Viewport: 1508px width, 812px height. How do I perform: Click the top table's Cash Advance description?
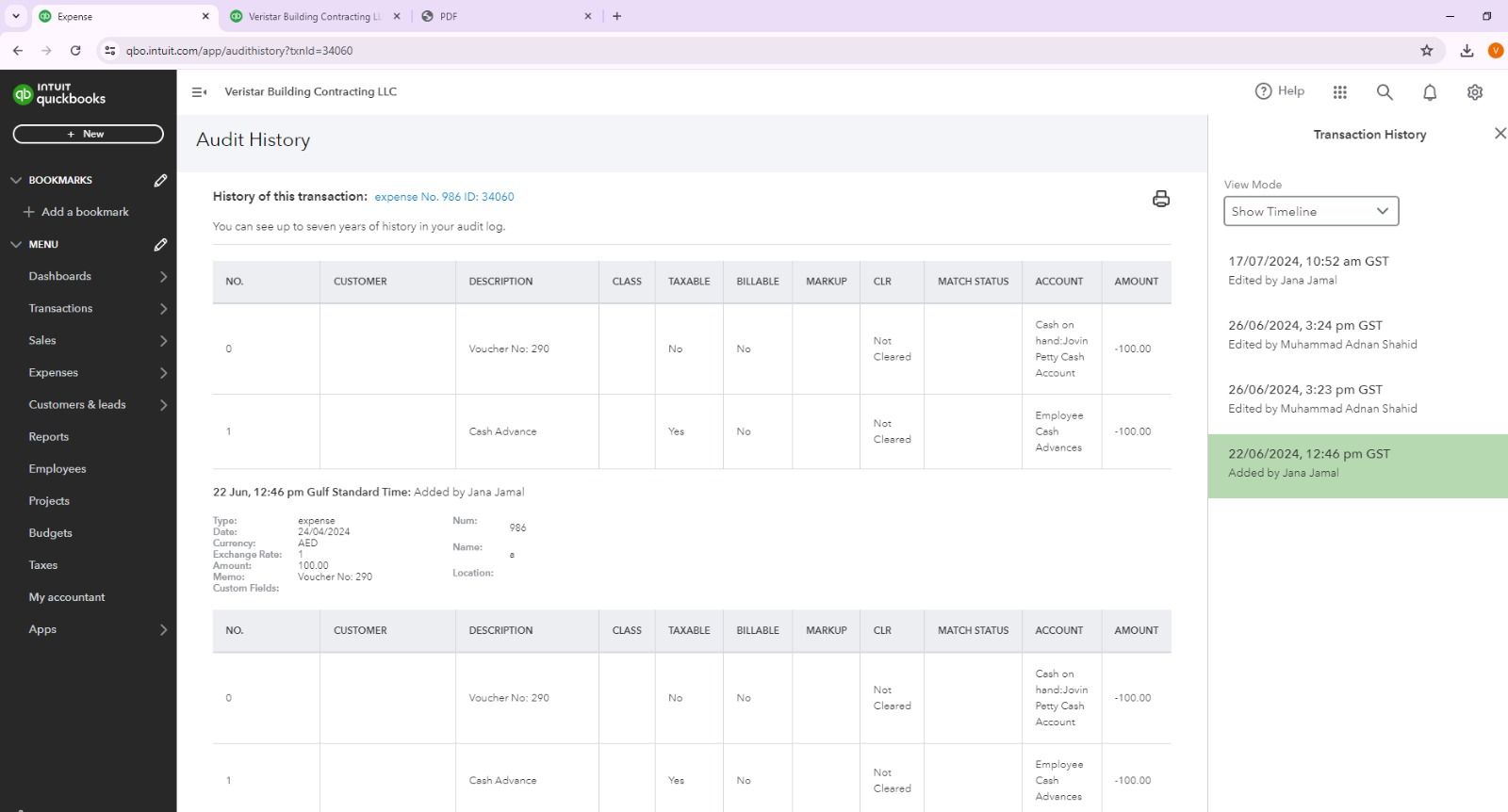pos(502,431)
